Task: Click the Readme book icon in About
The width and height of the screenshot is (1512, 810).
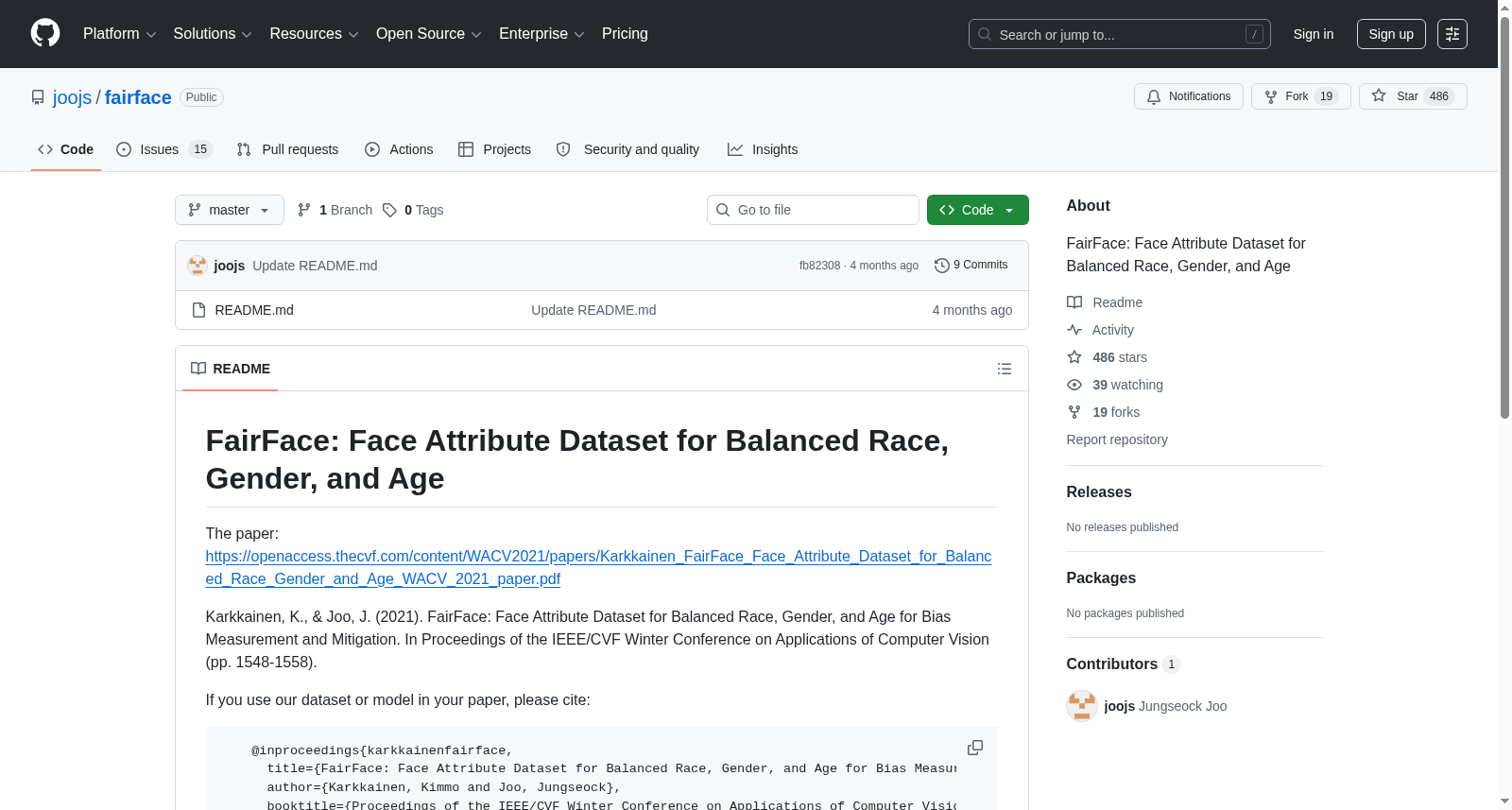Action: [x=1074, y=302]
